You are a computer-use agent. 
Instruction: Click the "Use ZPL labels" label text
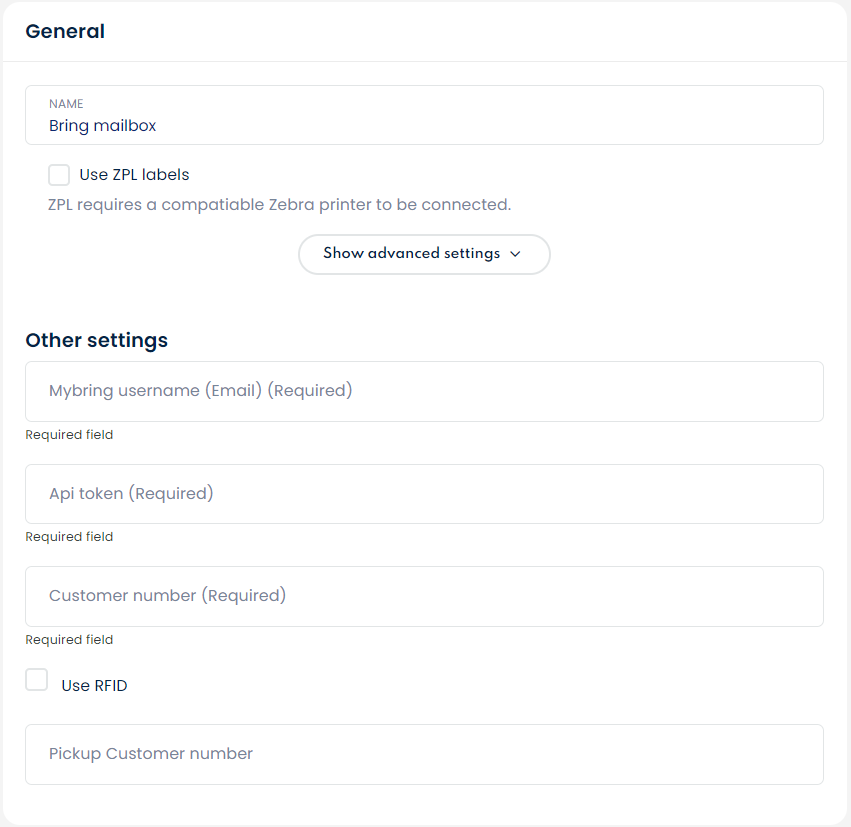coord(134,175)
